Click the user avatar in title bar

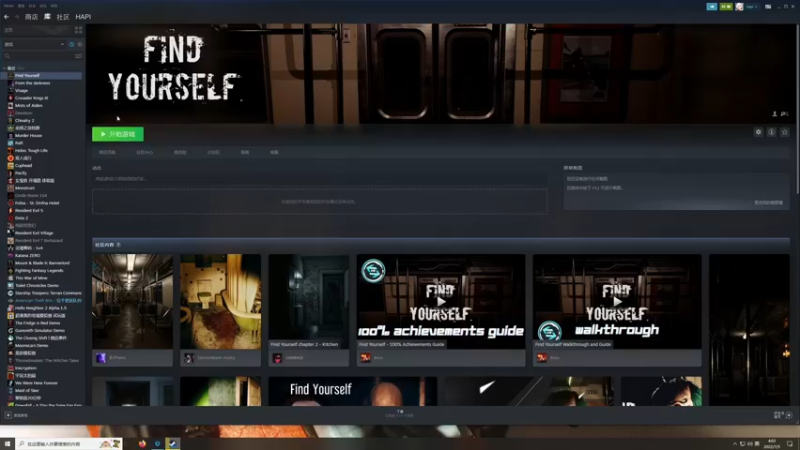click(x=739, y=7)
